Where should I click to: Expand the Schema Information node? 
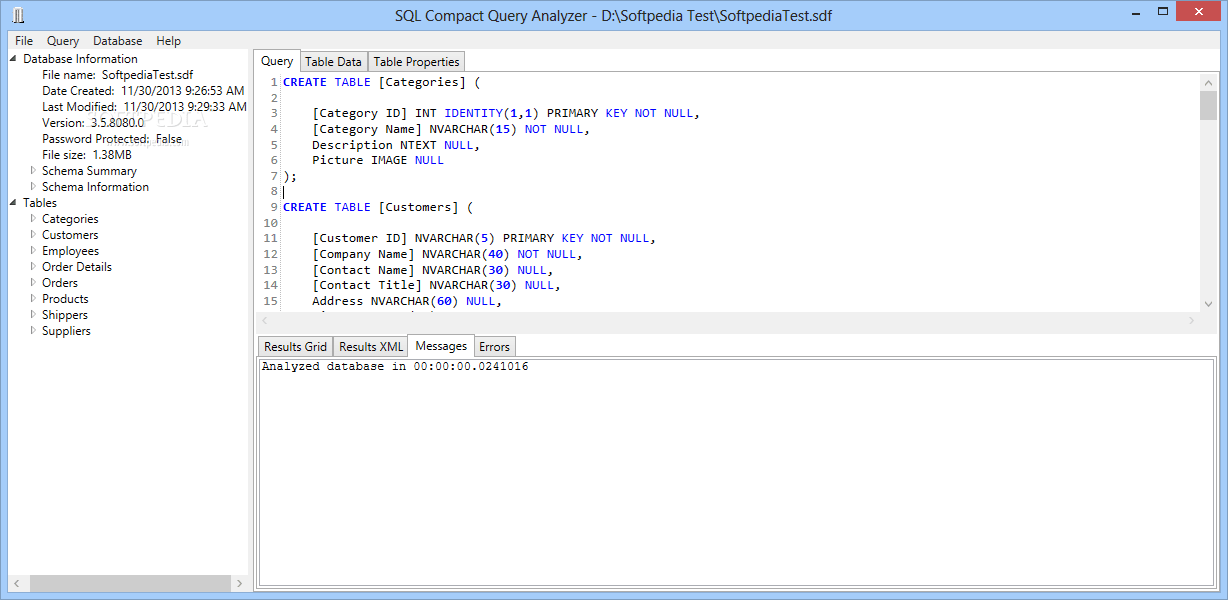[x=33, y=187]
